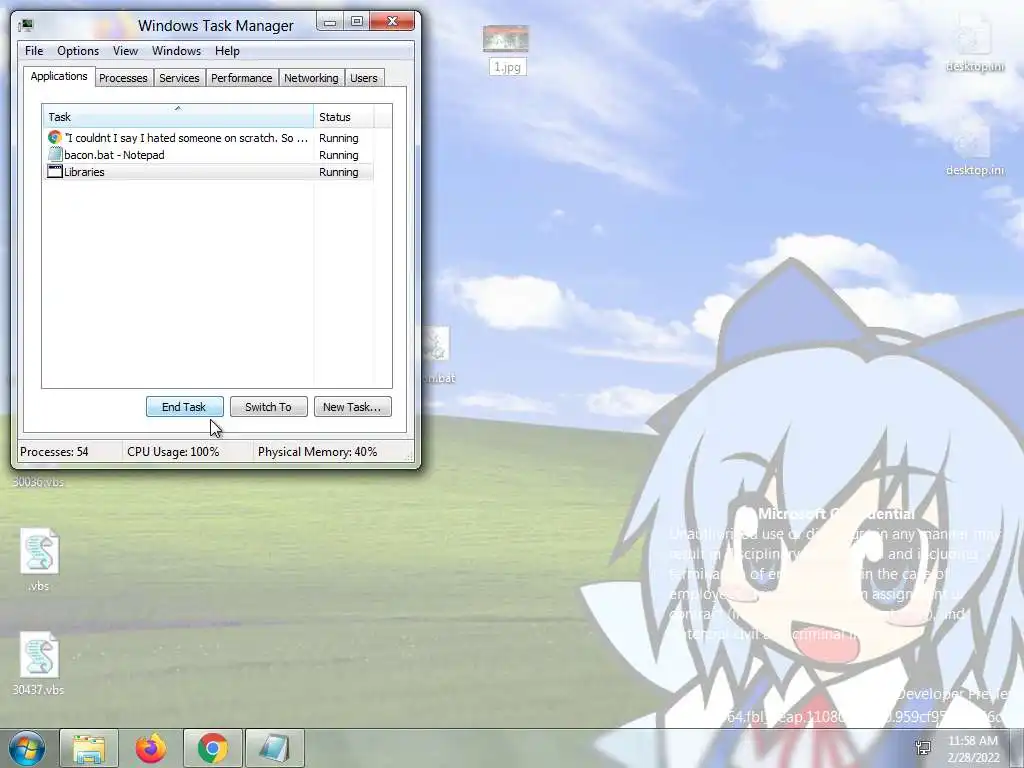
Task: Select the bacon.bat - Notepad task row
Action: click(x=208, y=155)
